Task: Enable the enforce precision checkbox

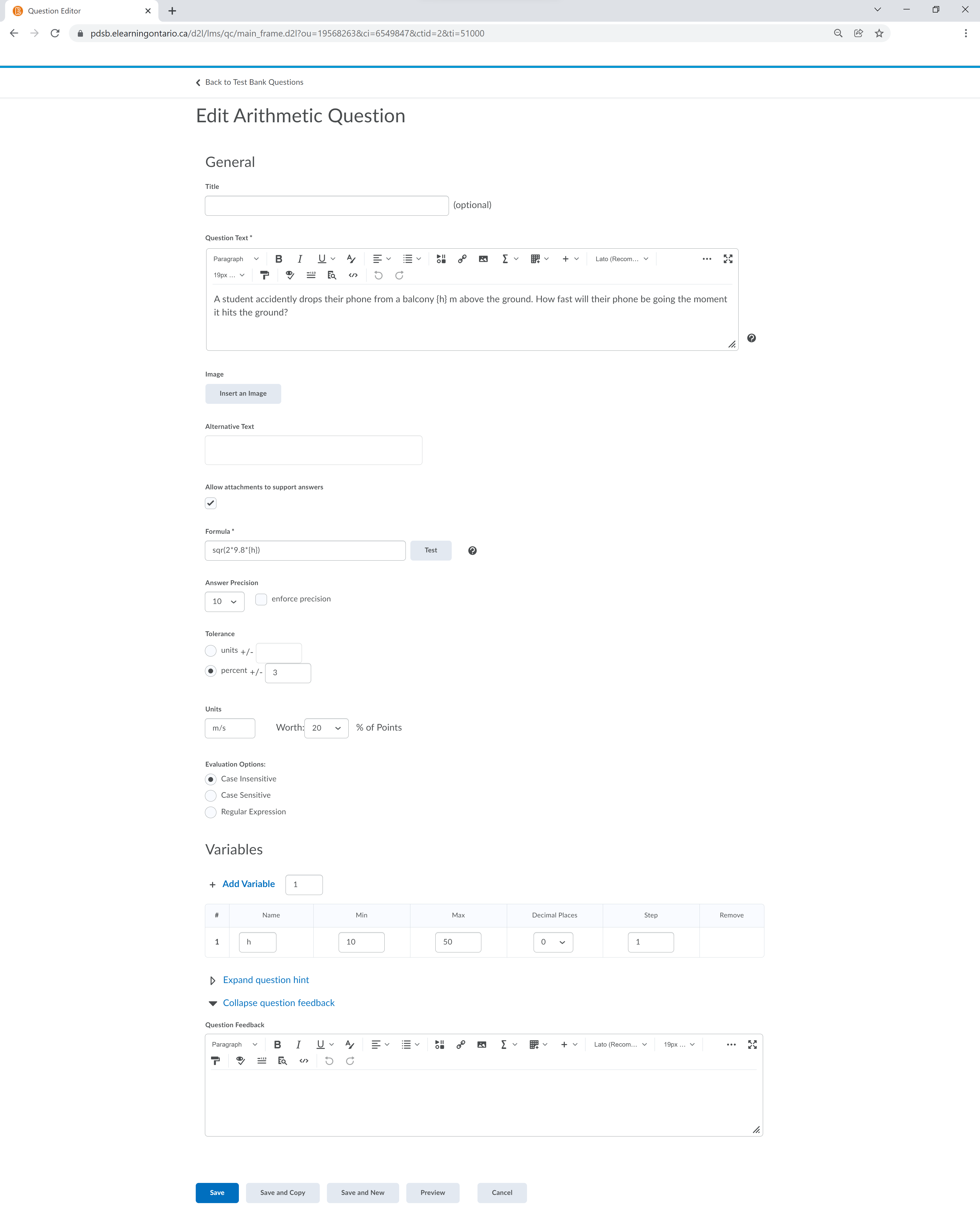Action: [261, 599]
